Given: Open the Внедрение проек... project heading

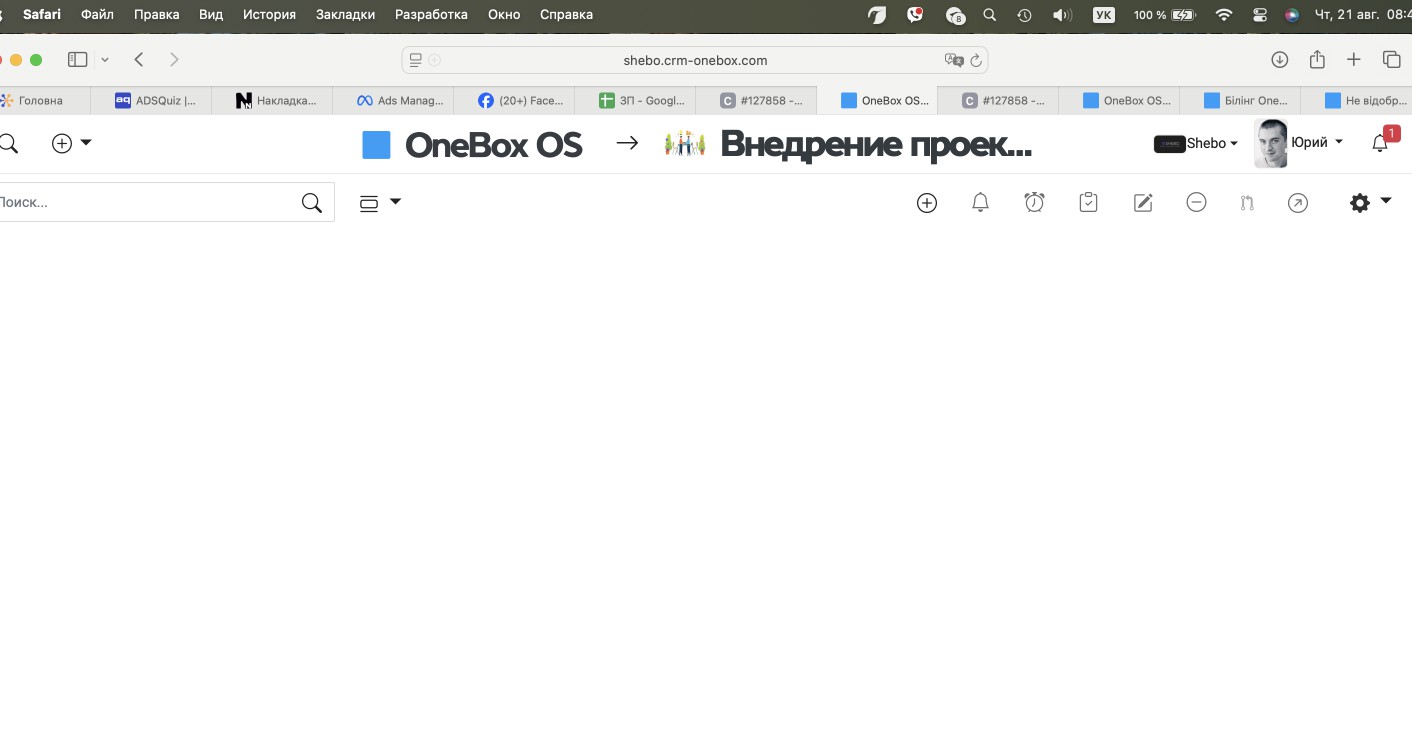Looking at the screenshot, I should 875,145.
